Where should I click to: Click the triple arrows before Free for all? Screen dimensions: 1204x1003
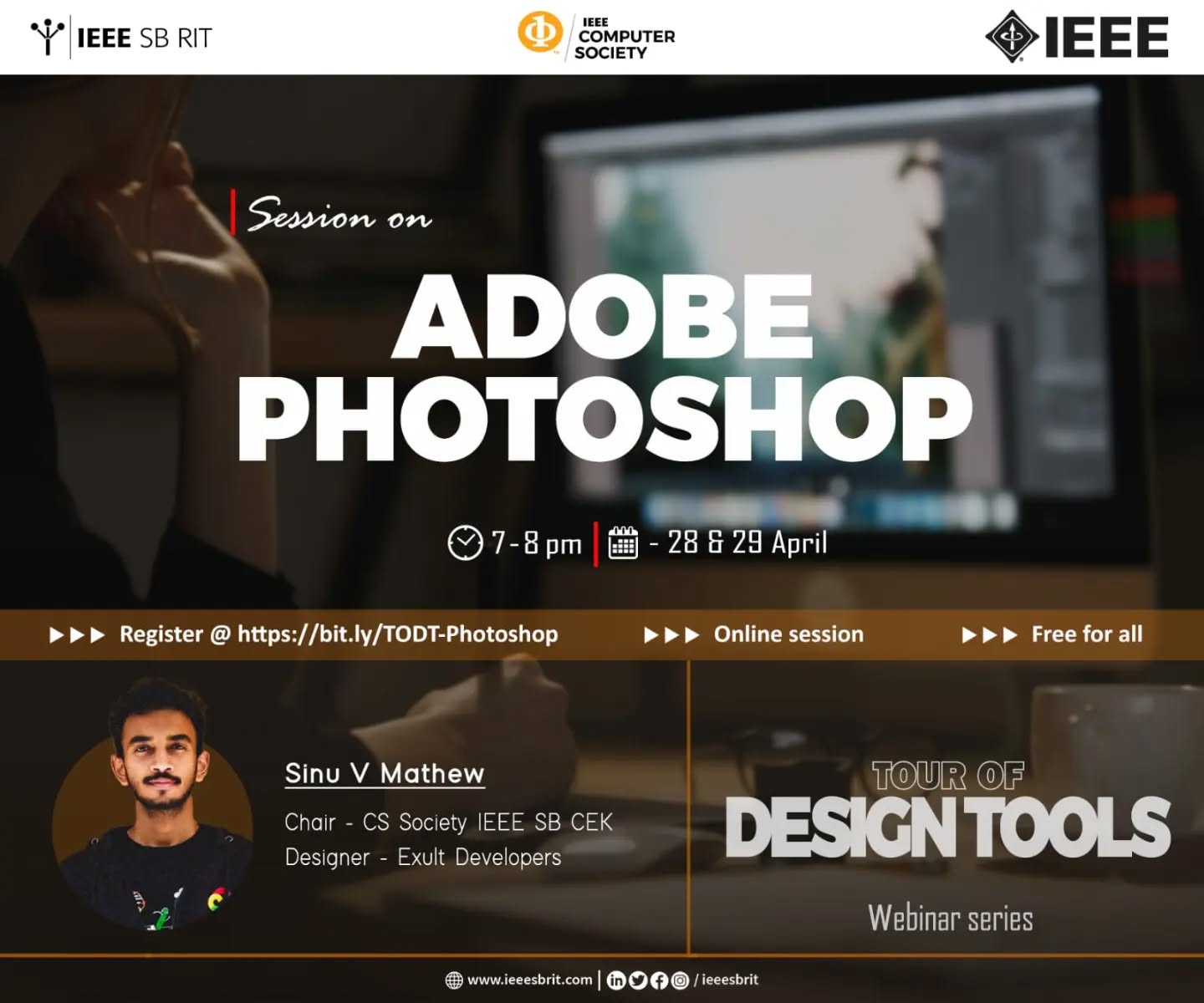click(x=989, y=635)
